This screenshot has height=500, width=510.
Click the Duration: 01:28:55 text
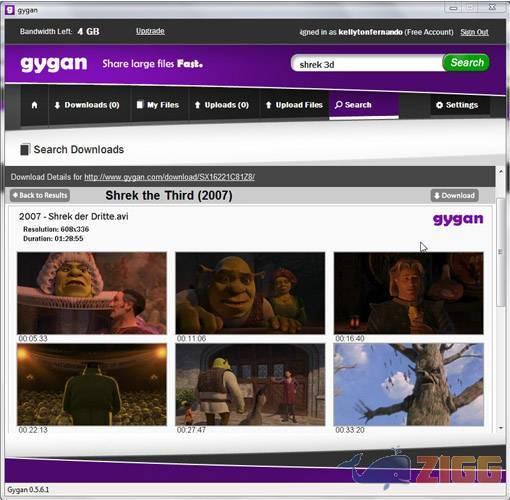53,238
